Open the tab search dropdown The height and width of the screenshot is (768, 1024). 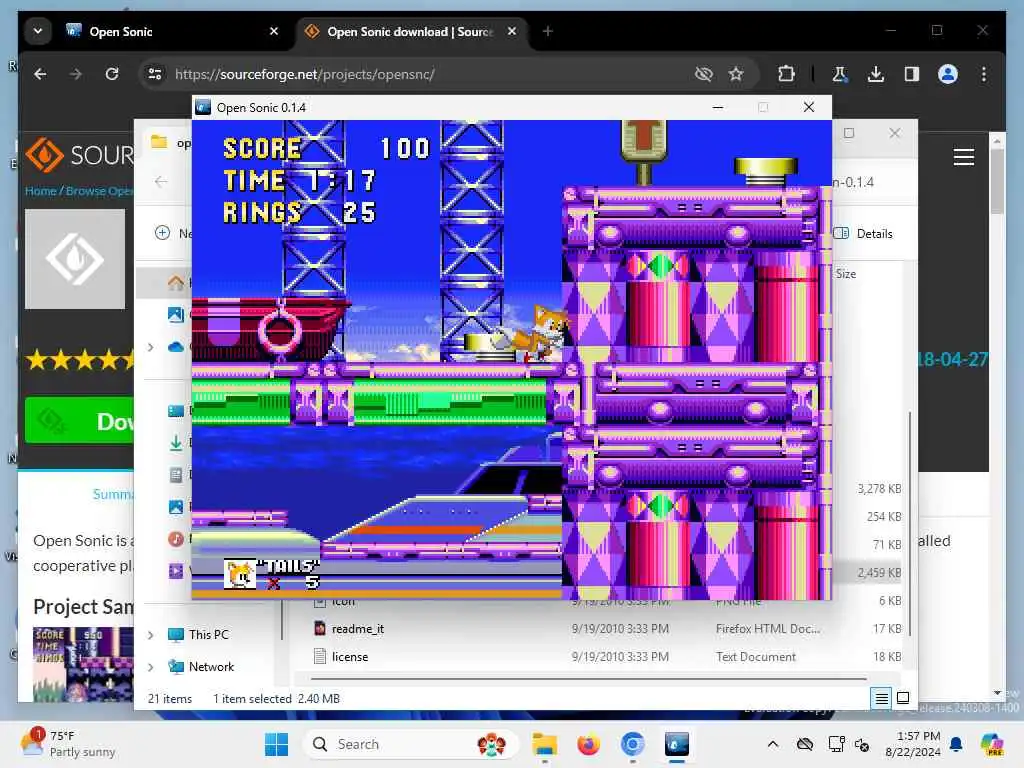(x=38, y=31)
